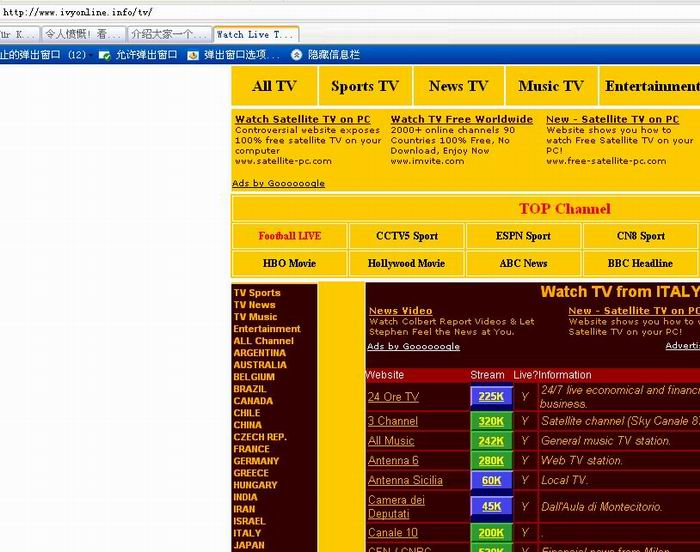
Task: Play the 200K stream for Canale 10
Action: (491, 533)
